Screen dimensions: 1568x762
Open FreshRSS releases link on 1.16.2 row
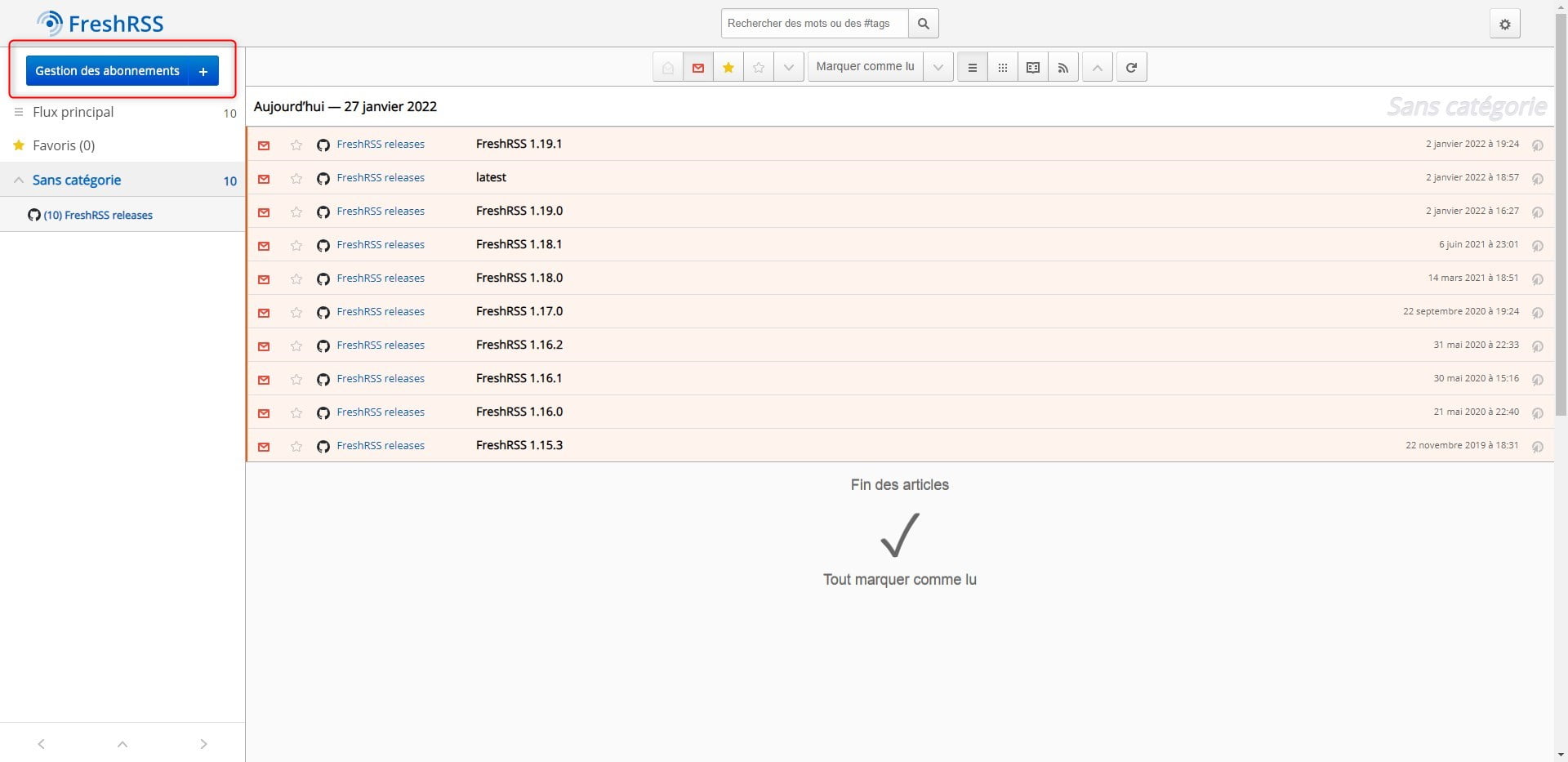(x=381, y=345)
